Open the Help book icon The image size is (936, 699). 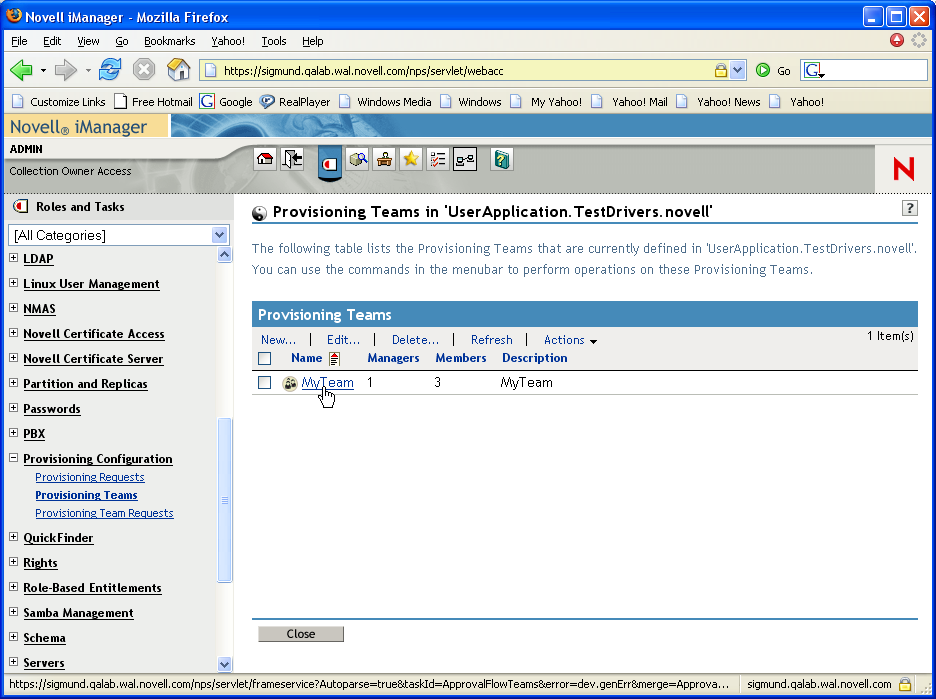pos(502,159)
